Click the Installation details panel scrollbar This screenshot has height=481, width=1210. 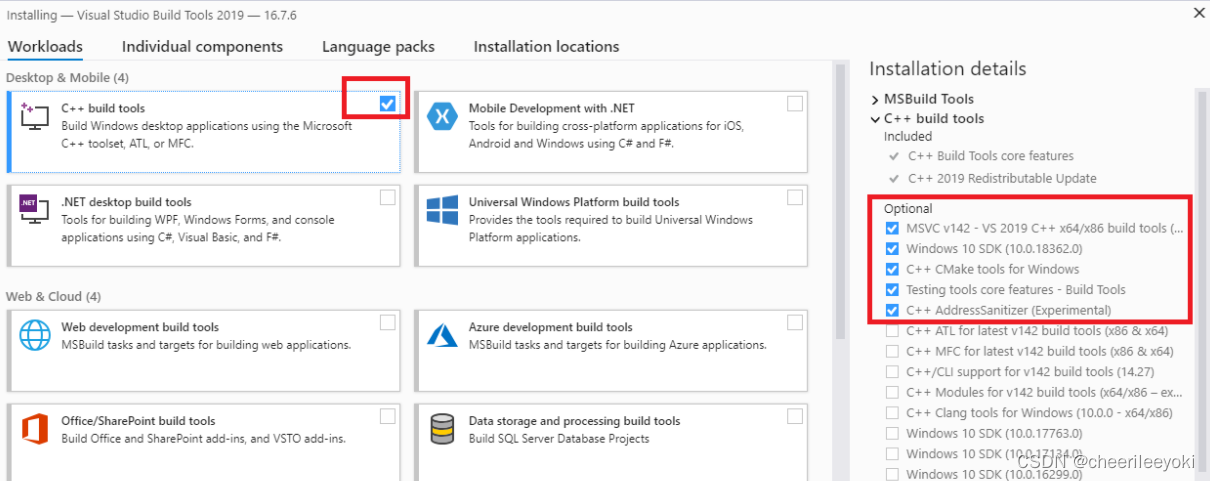click(1201, 280)
